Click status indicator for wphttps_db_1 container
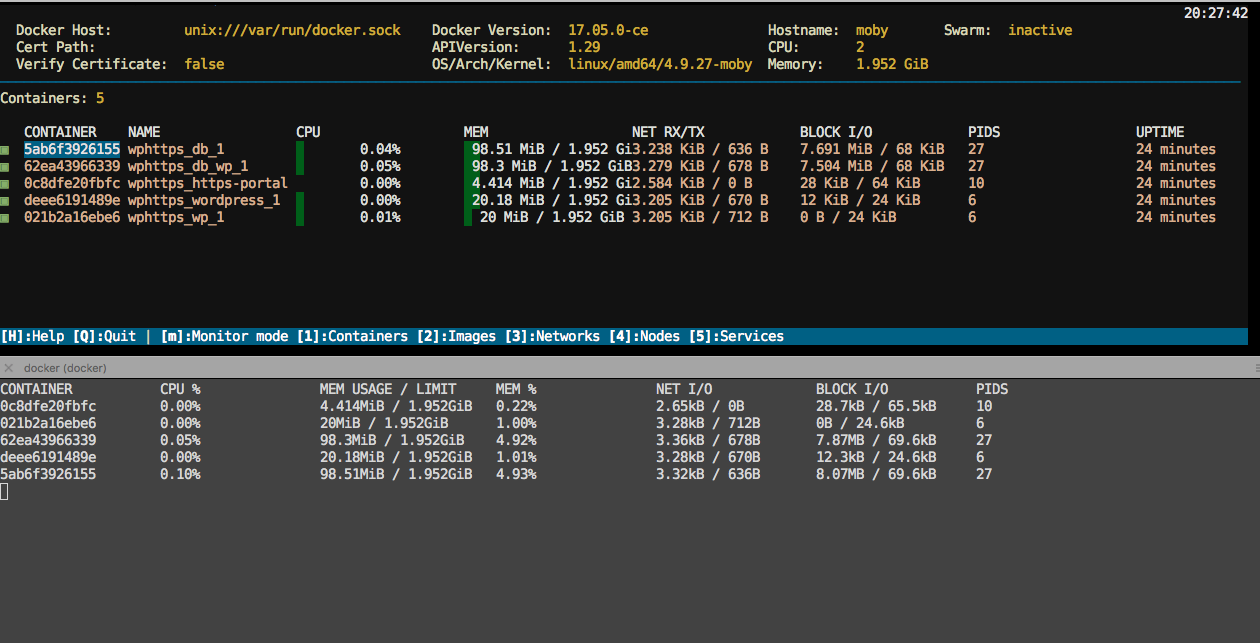 tap(4, 150)
